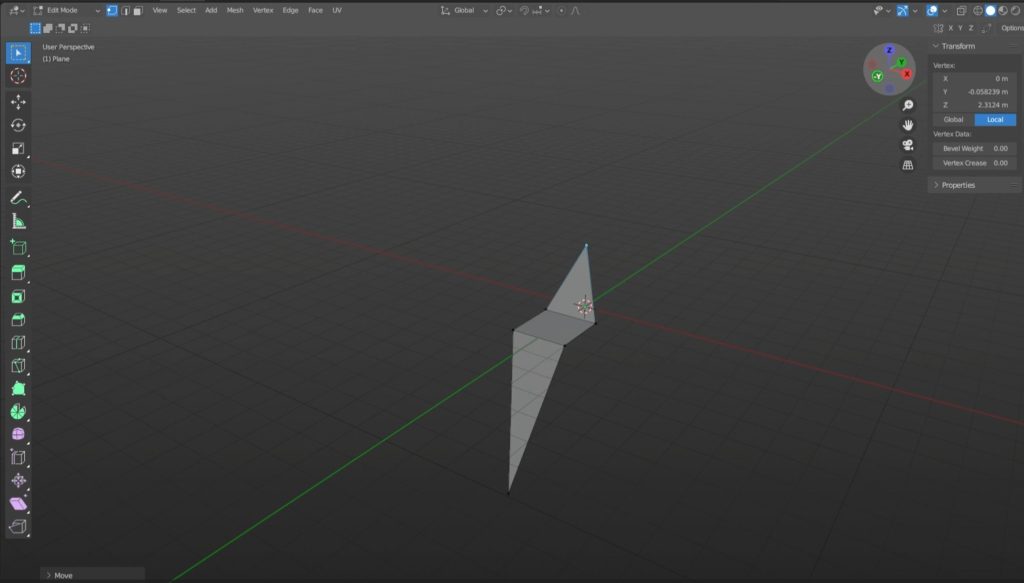
Task: Choose the Rotate tool
Action: click(18, 125)
